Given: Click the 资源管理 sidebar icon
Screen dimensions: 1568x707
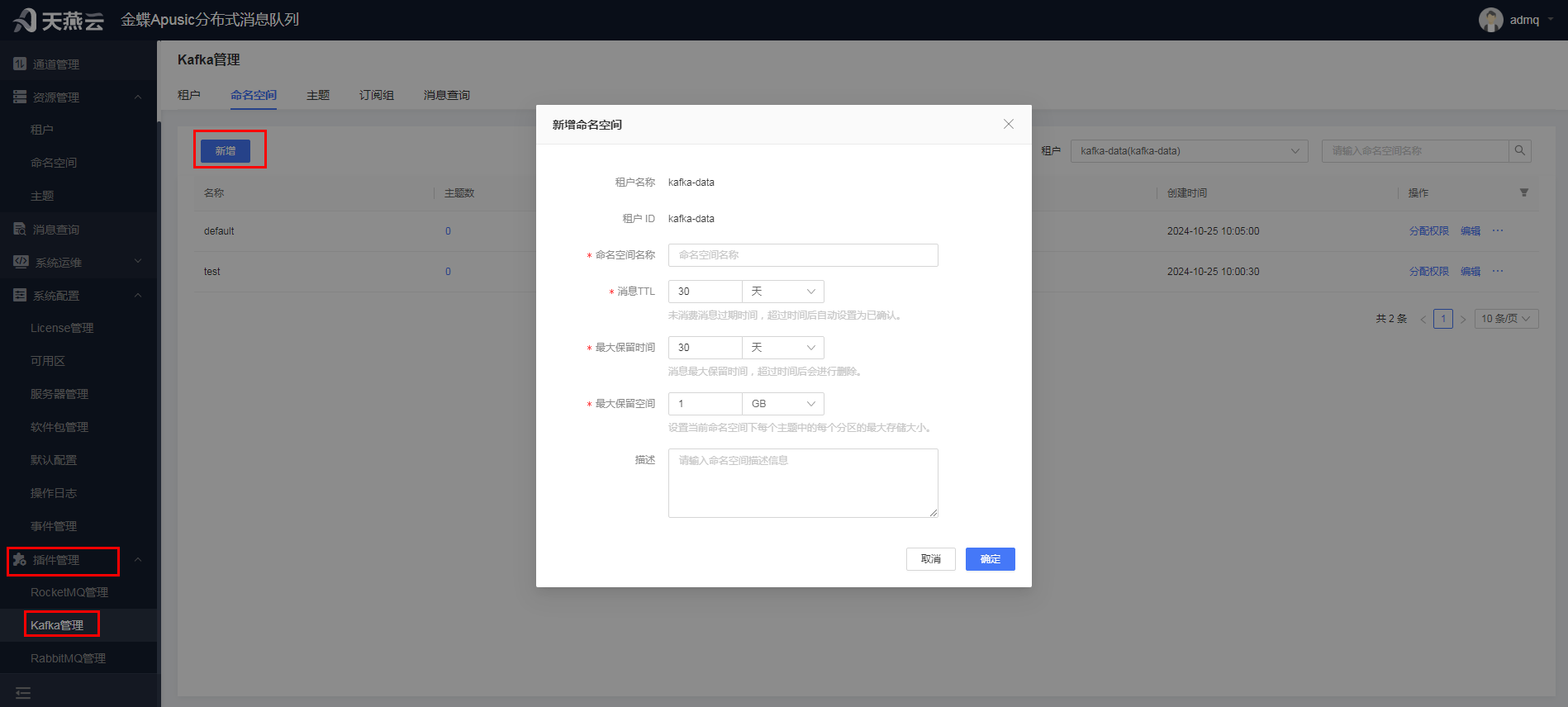Looking at the screenshot, I should point(20,97).
